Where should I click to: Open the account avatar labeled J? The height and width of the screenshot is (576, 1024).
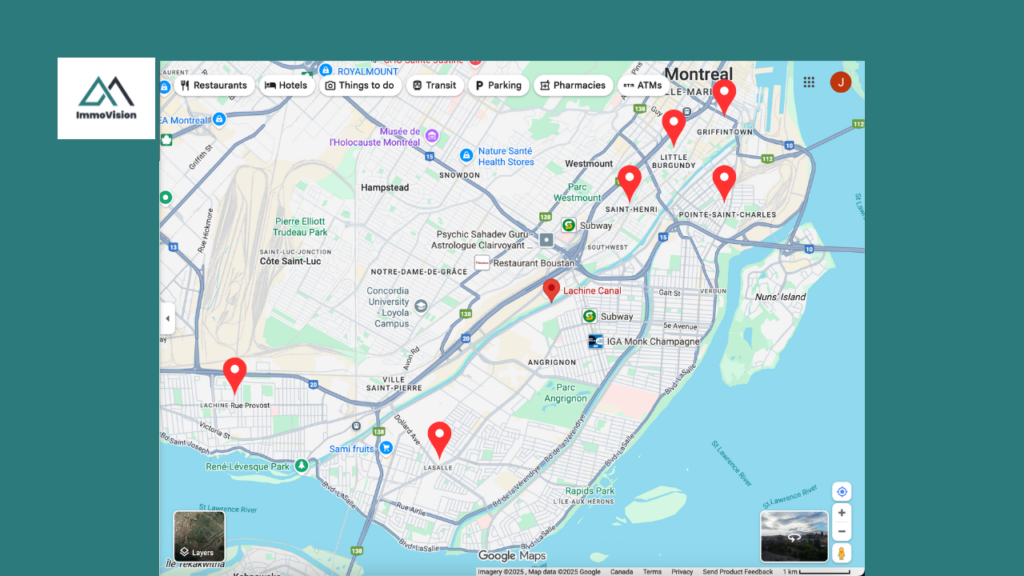pyautogui.click(x=841, y=82)
